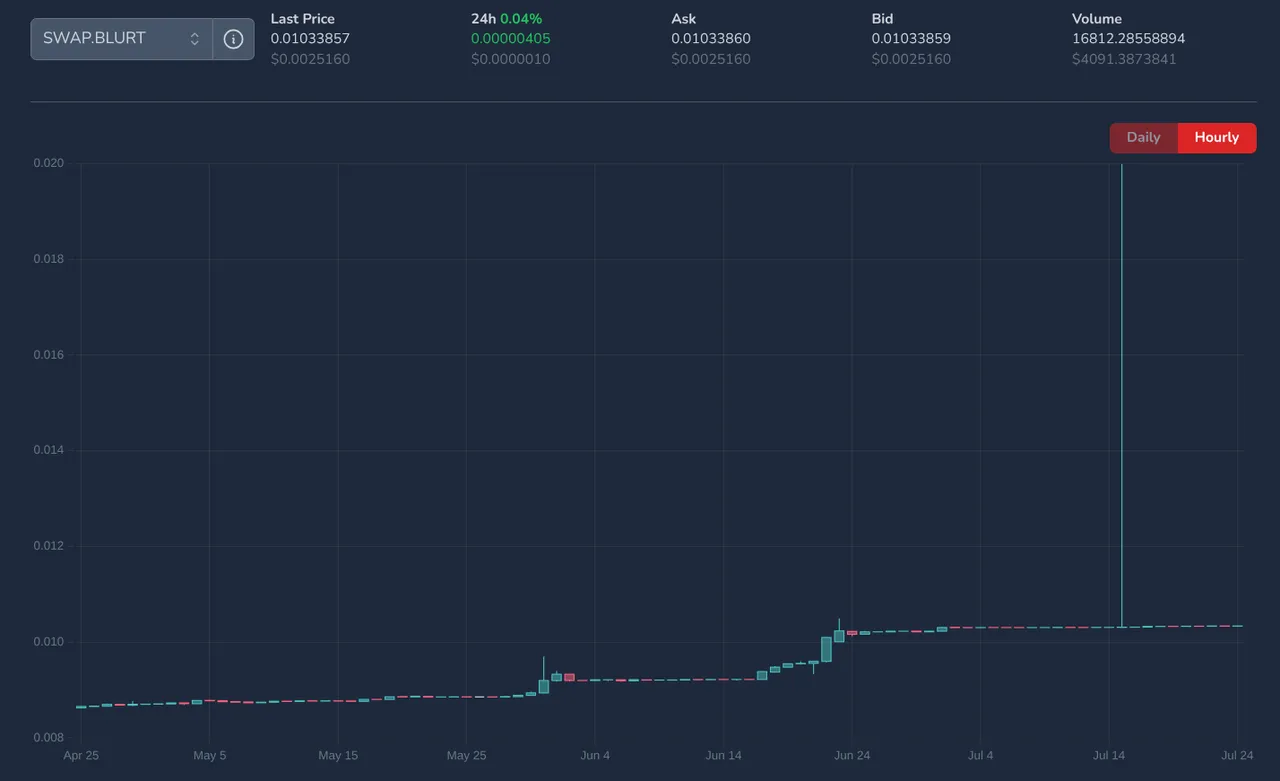
Task: Switch the chart to Hourly view
Action: pos(1217,138)
